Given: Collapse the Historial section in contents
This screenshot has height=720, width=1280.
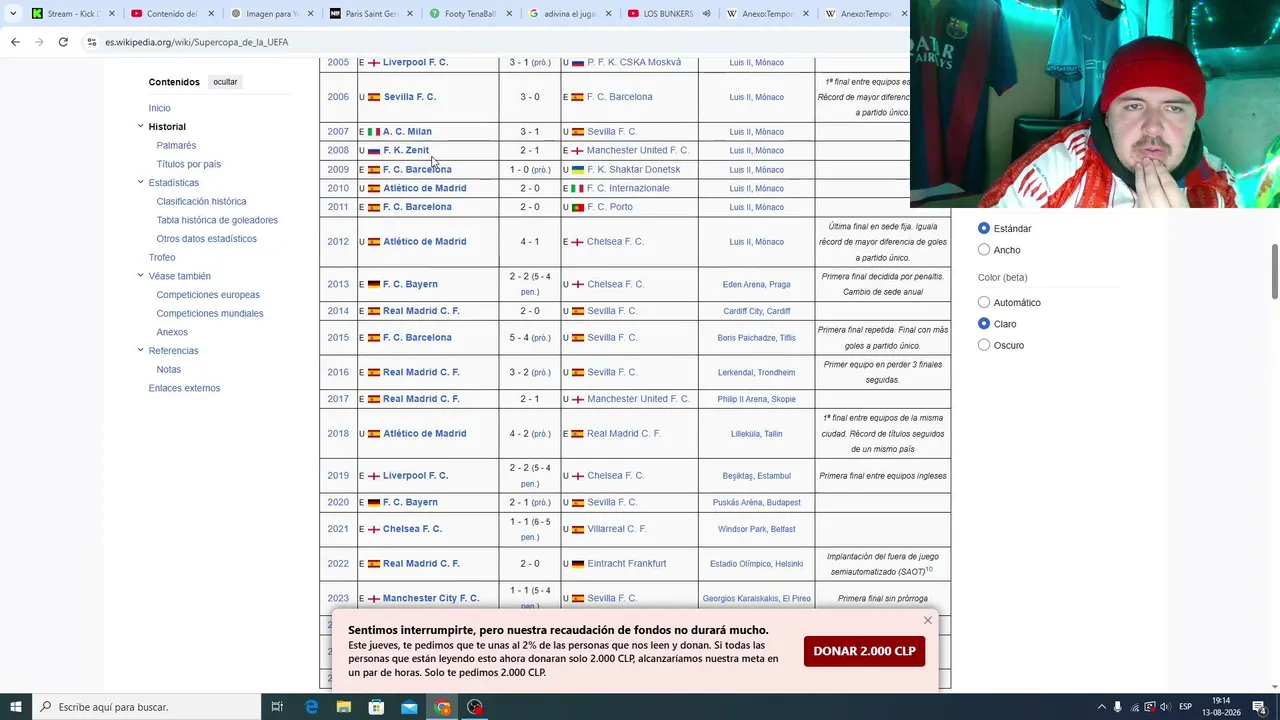Looking at the screenshot, I should pyautogui.click(x=140, y=126).
